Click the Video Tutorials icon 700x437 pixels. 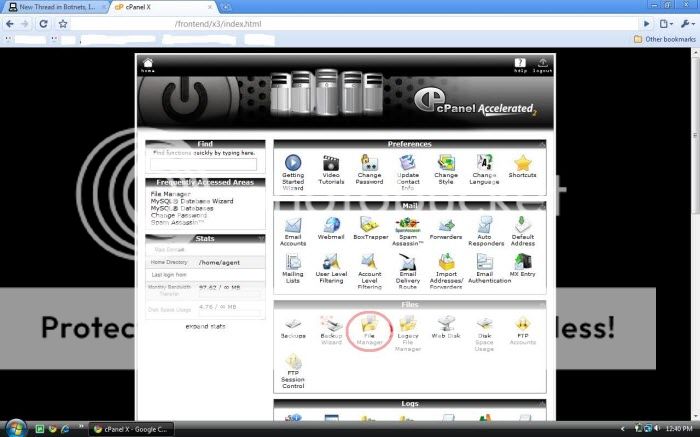331,165
